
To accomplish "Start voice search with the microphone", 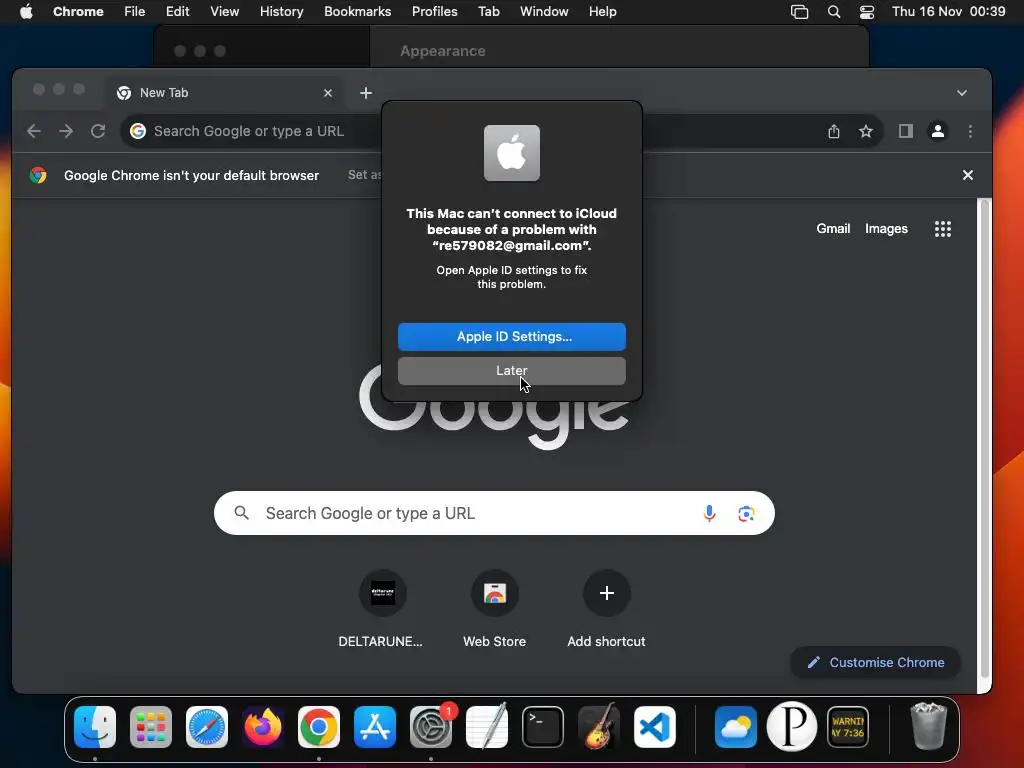I will pyautogui.click(x=709, y=513).
